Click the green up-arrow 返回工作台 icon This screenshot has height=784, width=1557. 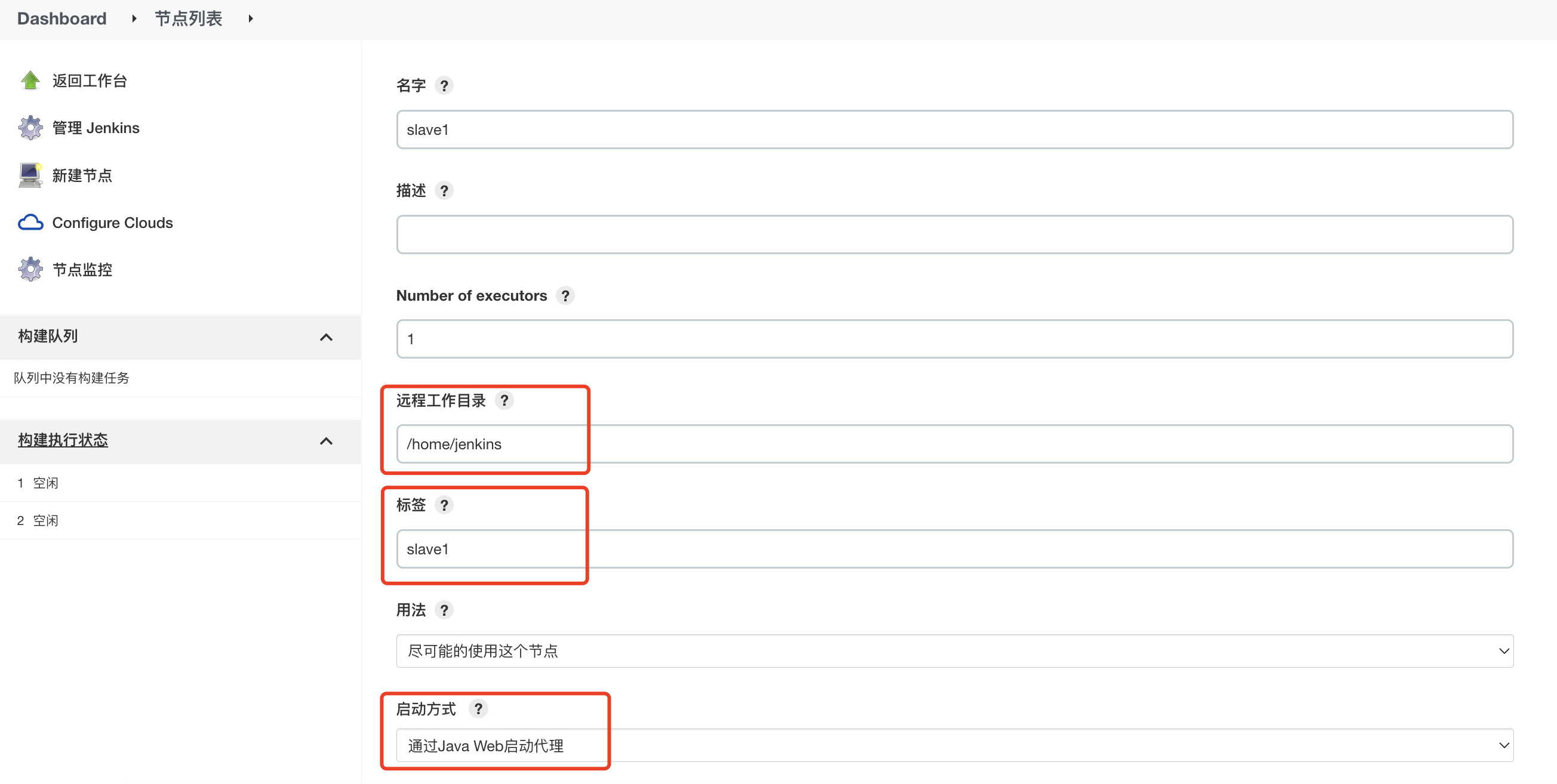coord(30,81)
